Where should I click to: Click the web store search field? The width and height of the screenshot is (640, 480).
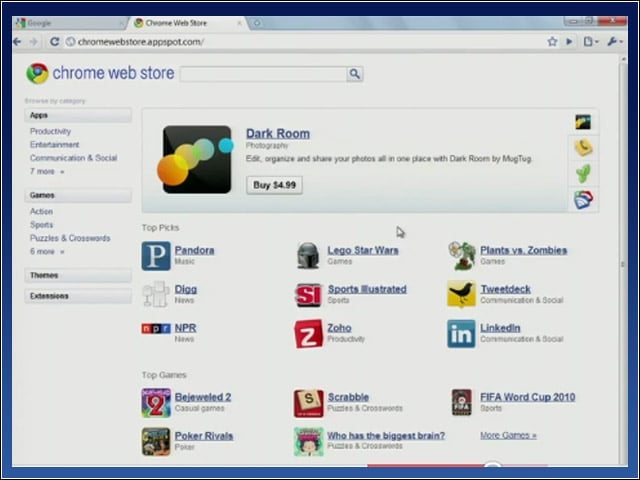[x=263, y=74]
